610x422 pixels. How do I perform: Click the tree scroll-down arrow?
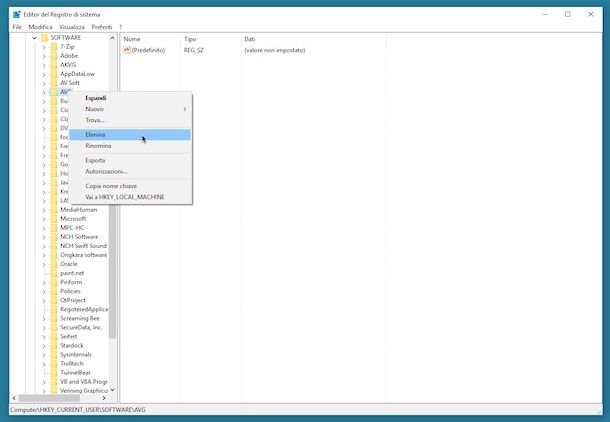click(112, 390)
